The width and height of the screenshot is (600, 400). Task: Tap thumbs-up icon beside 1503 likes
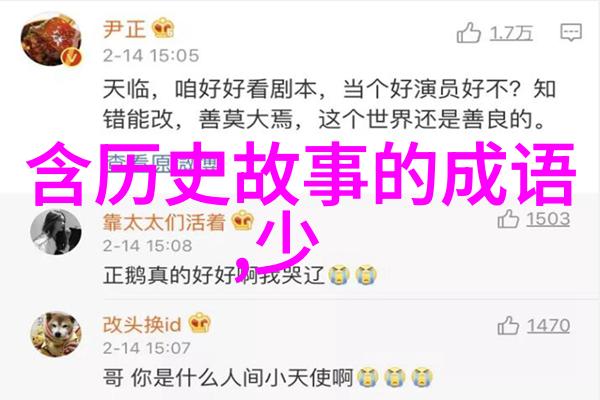[x=508, y=219]
